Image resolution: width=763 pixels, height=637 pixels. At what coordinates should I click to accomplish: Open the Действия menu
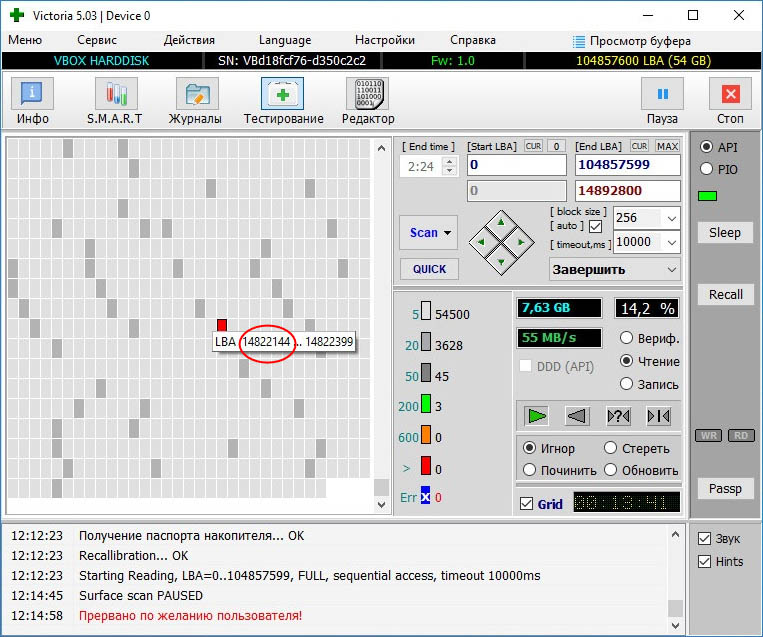[189, 40]
